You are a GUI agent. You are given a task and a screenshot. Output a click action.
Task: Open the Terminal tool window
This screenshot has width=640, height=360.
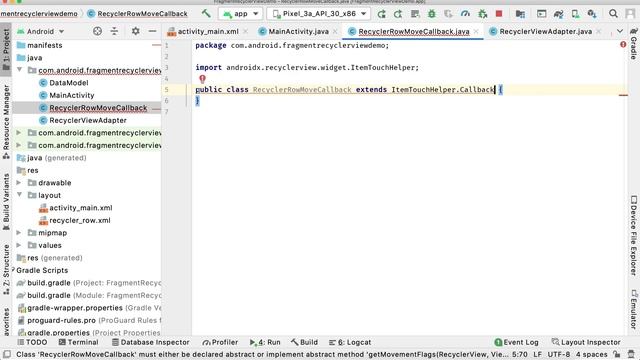[78, 342]
